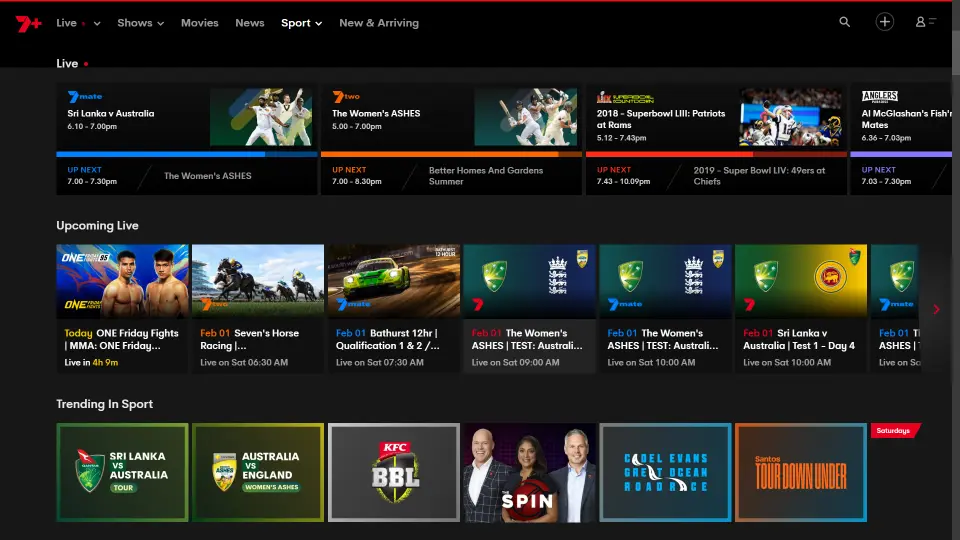The height and width of the screenshot is (540, 960).
Task: Open Sri Lanka vs Australia Tour tile
Action: (x=122, y=472)
